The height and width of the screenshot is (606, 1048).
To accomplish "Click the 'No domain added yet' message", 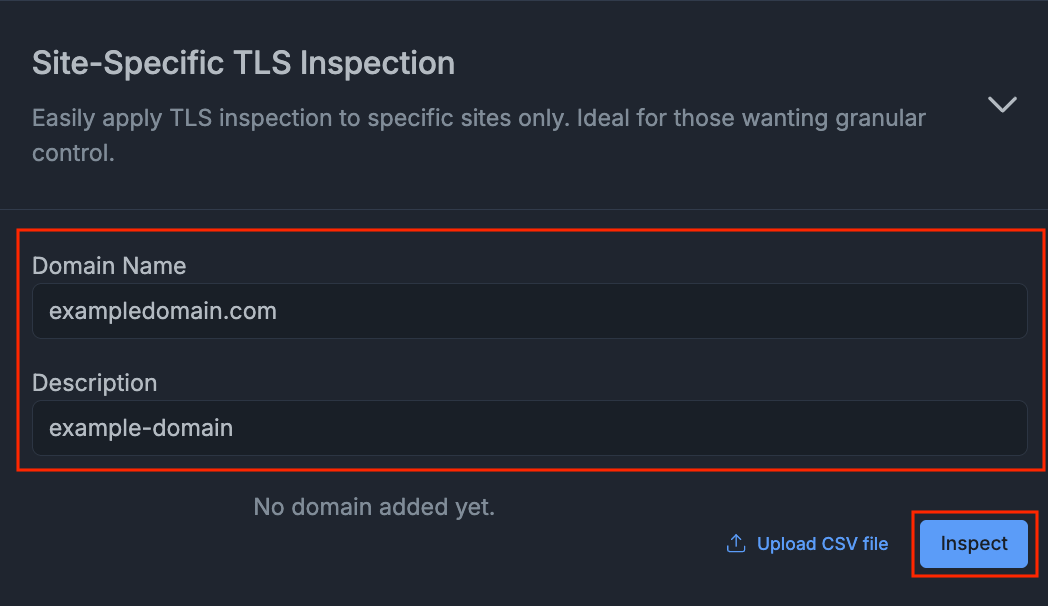I will (x=373, y=507).
